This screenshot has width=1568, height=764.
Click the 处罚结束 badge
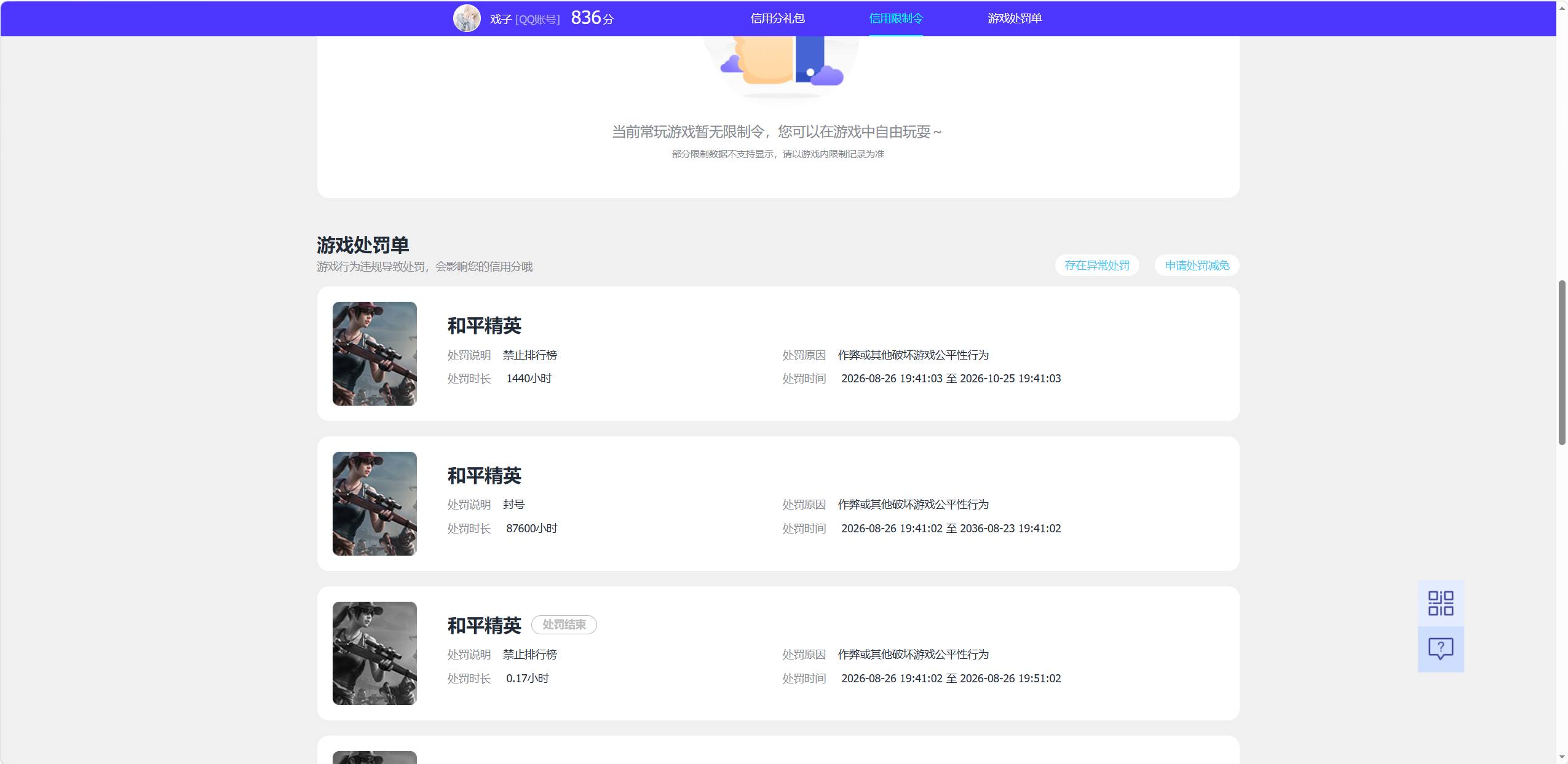click(x=564, y=624)
